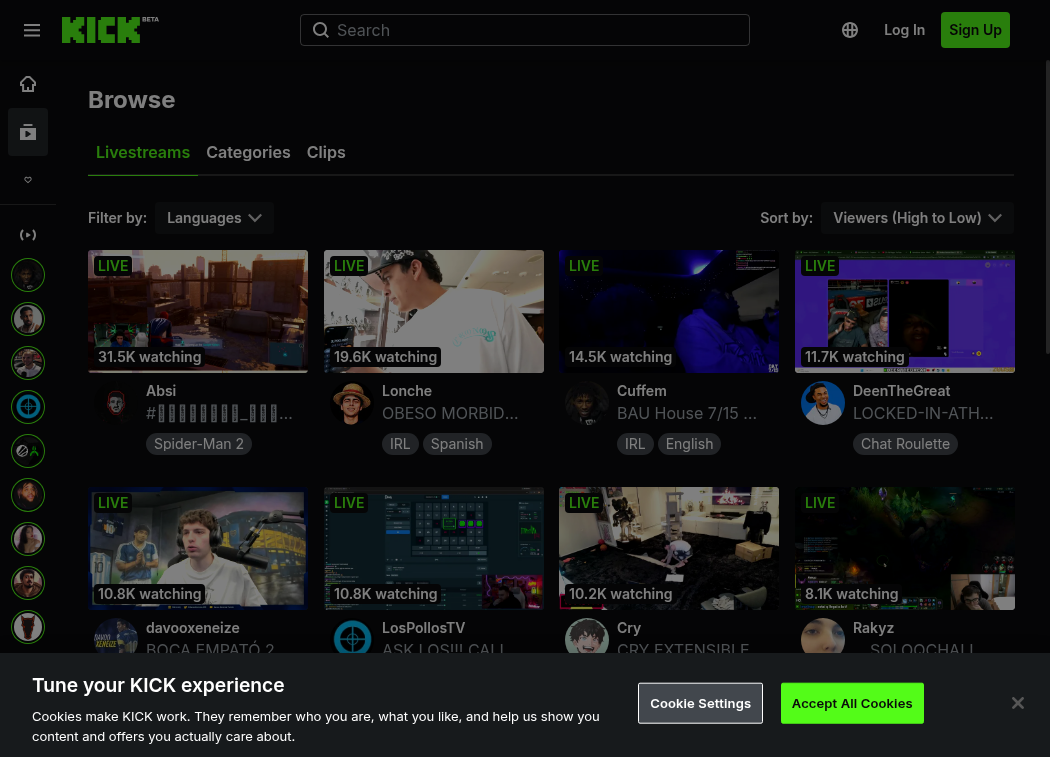Open the hamburger sidebar menu
The width and height of the screenshot is (1050, 757).
[x=31, y=30]
